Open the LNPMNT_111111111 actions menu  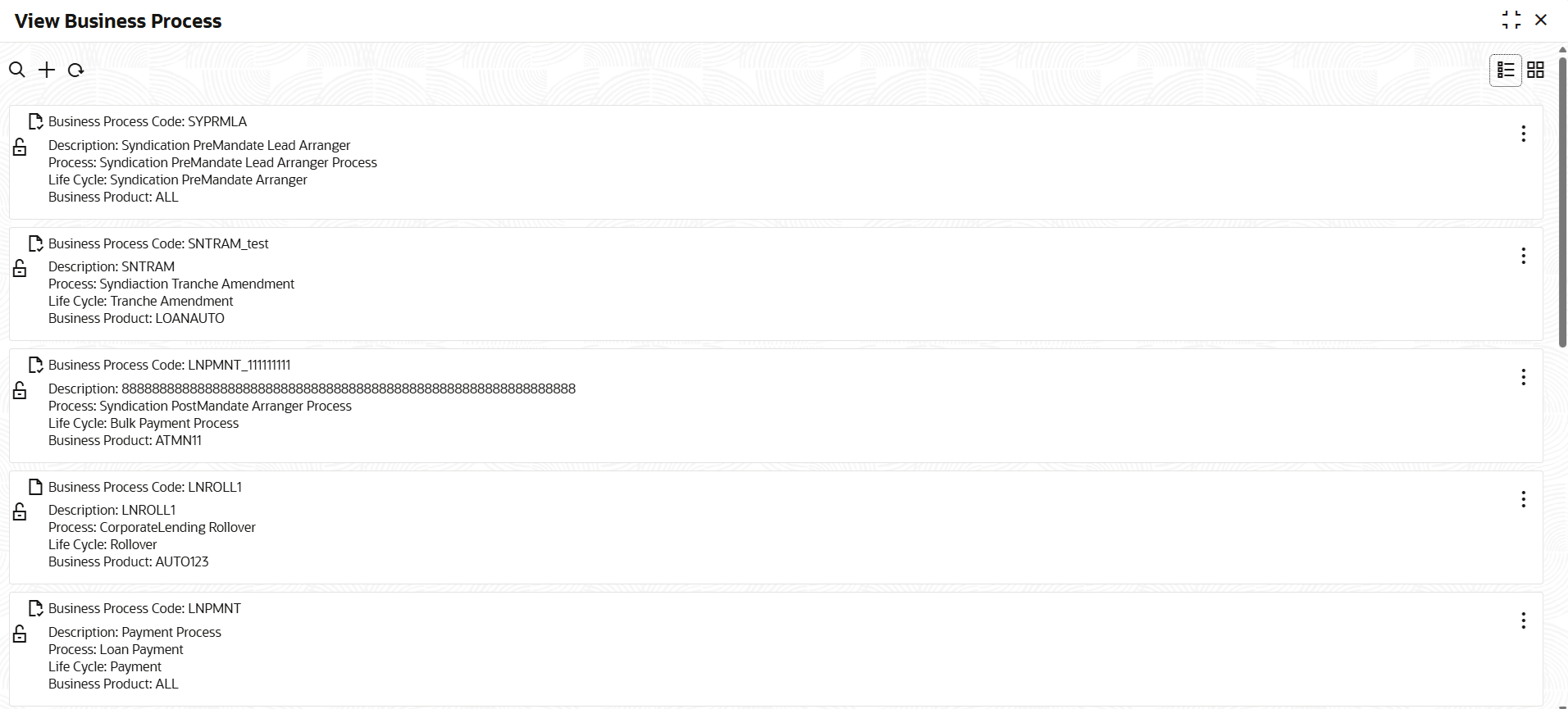tap(1523, 377)
